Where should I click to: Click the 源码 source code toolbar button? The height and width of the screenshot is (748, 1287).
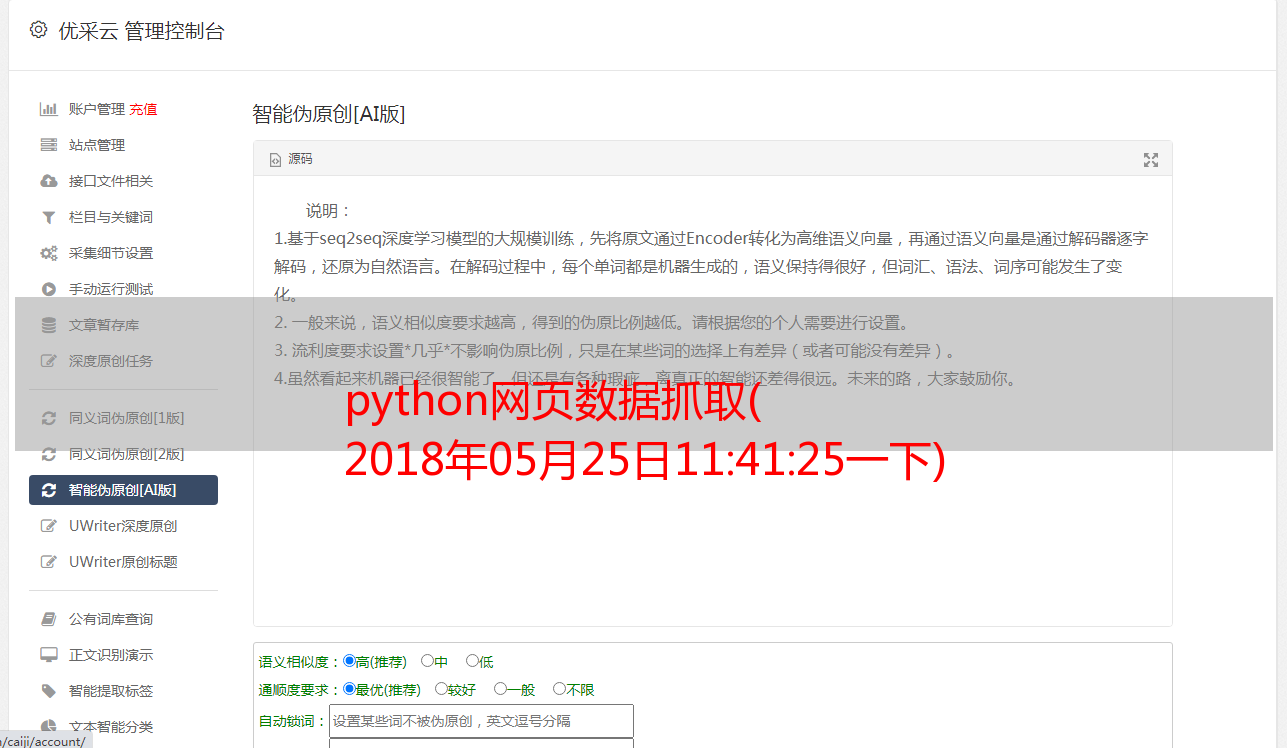pyautogui.click(x=291, y=159)
